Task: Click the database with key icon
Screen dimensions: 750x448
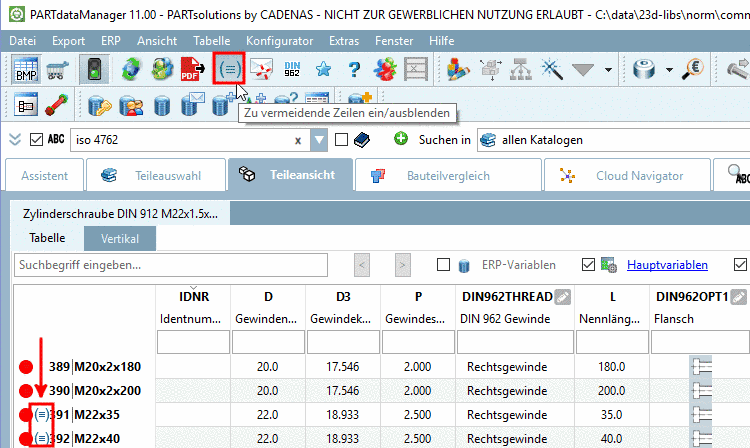Action: point(99,106)
